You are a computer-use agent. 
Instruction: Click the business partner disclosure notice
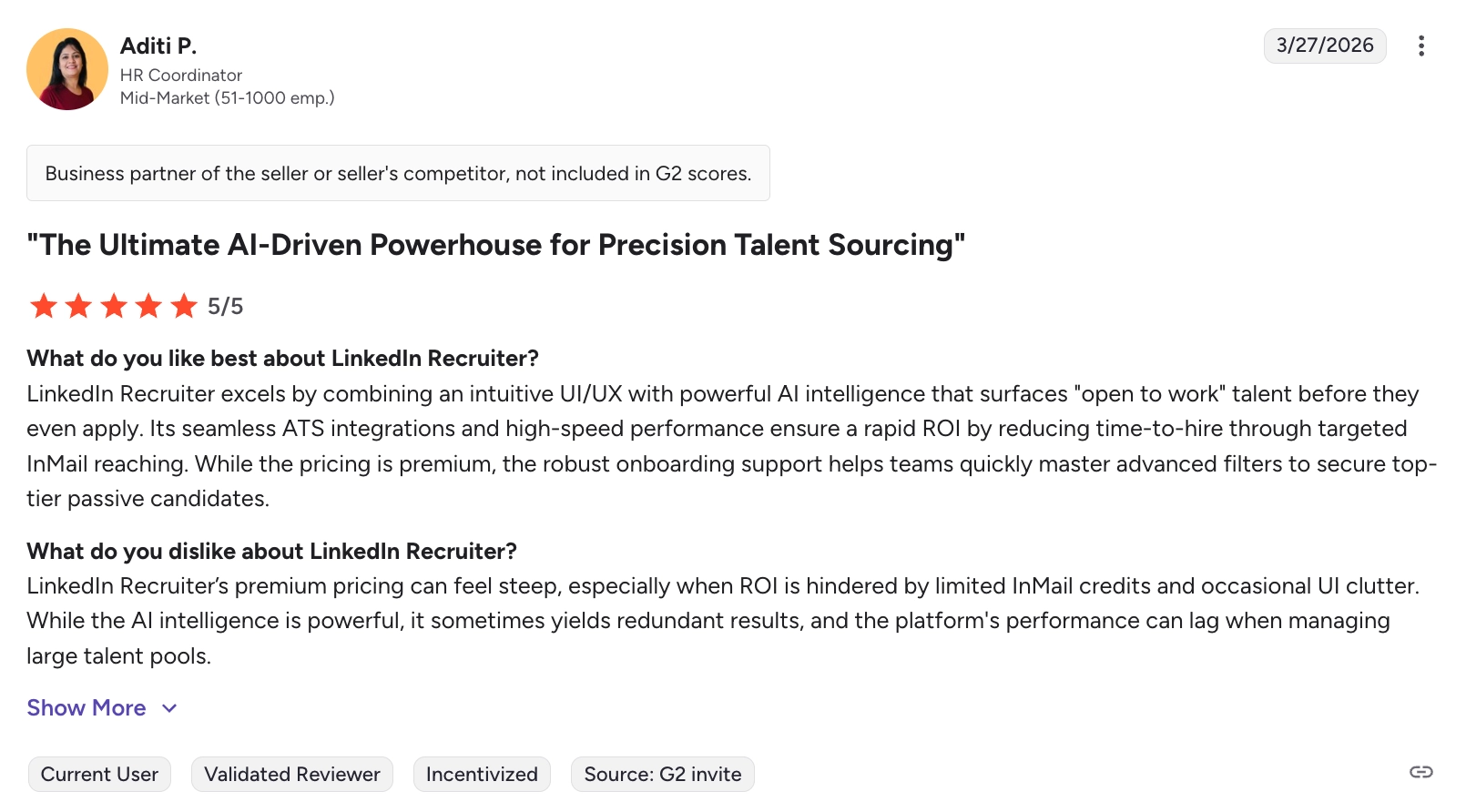point(398,173)
